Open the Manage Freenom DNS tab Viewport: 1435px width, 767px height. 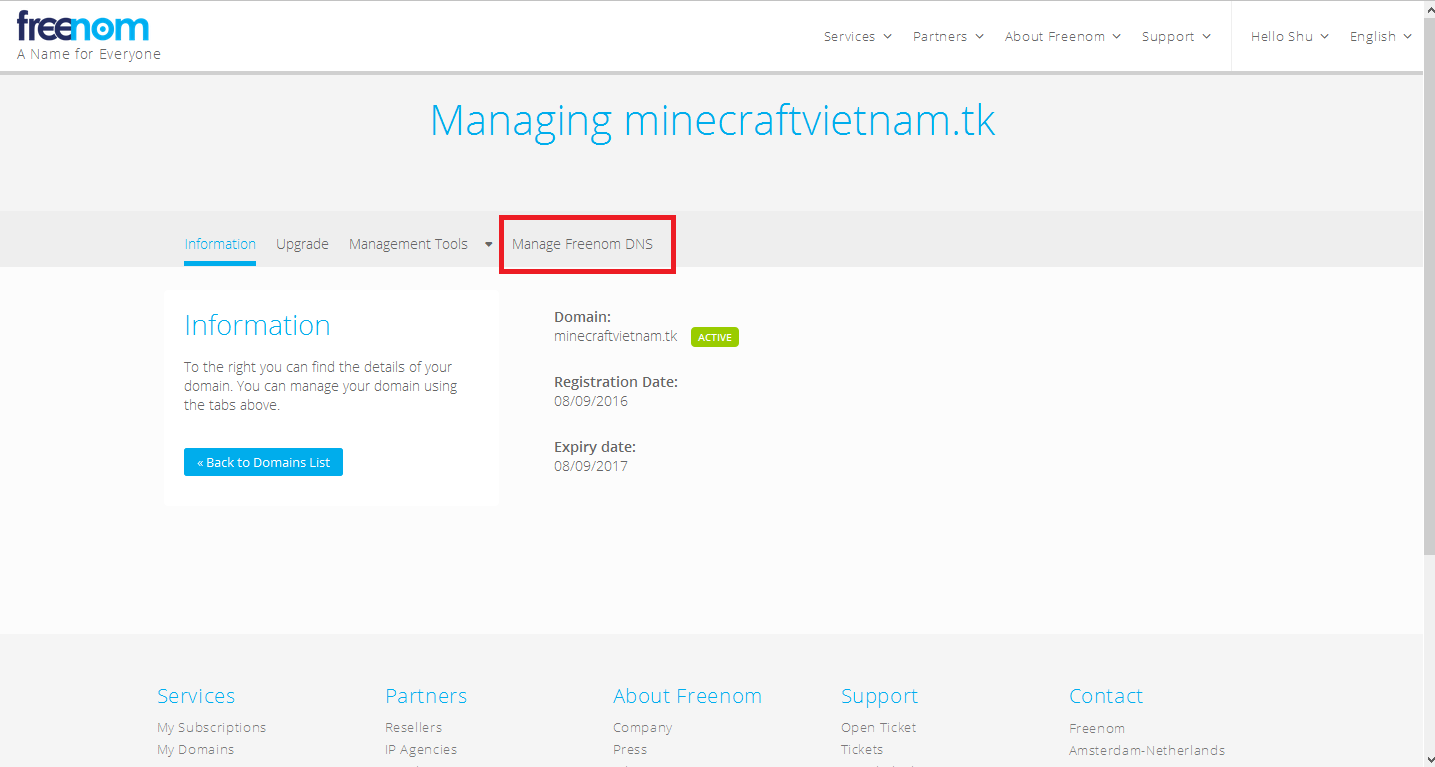click(582, 244)
